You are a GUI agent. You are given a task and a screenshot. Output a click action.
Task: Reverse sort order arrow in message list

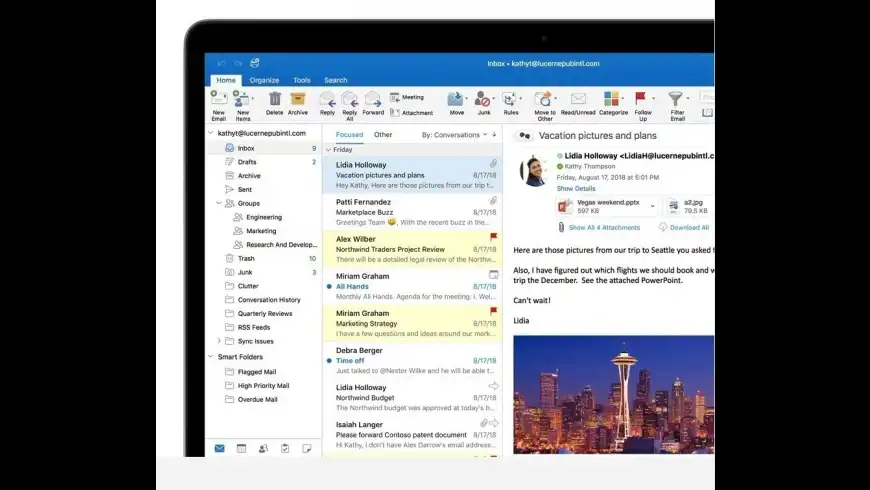coord(494,134)
